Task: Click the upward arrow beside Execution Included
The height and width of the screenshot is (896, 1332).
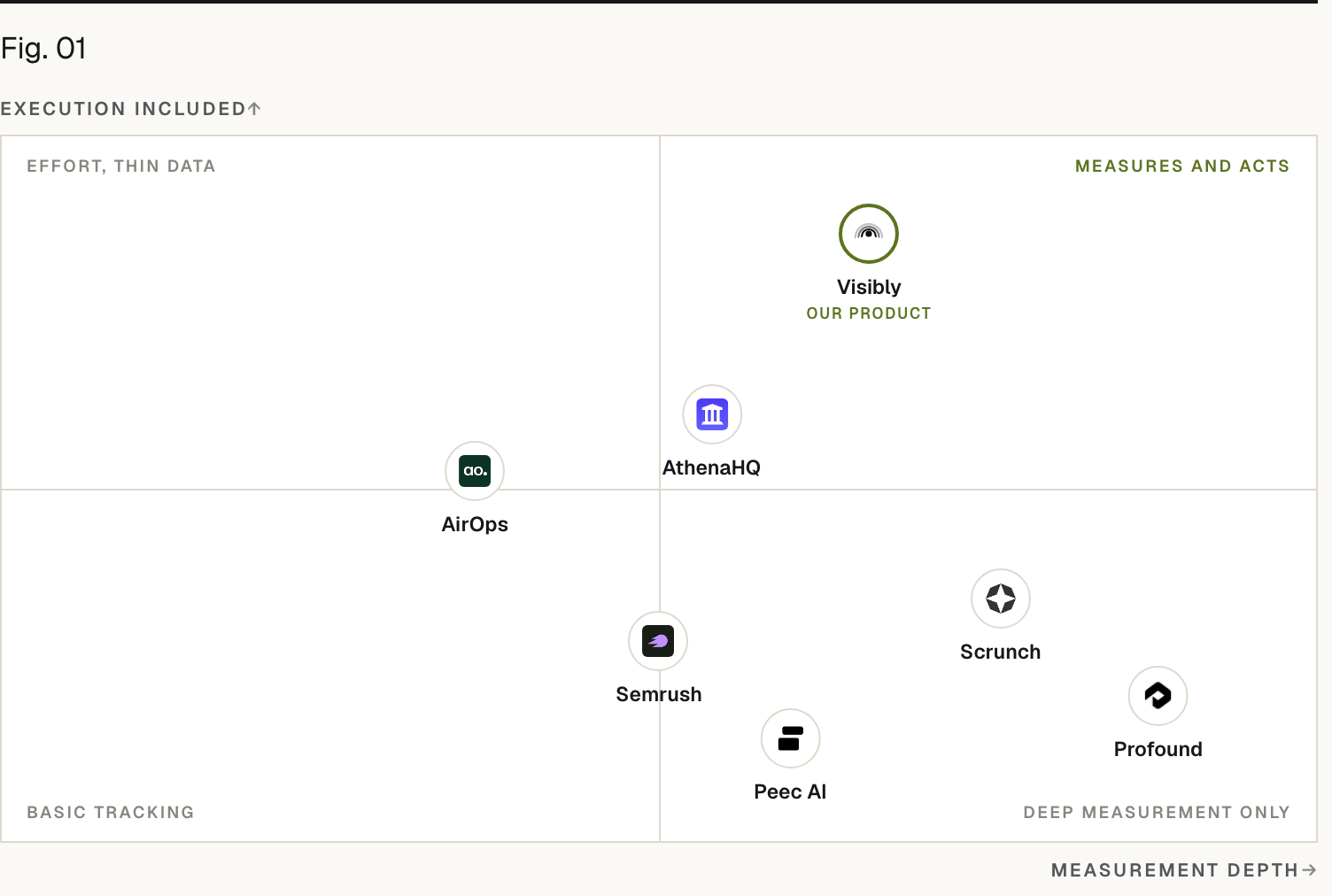Action: coord(254,109)
